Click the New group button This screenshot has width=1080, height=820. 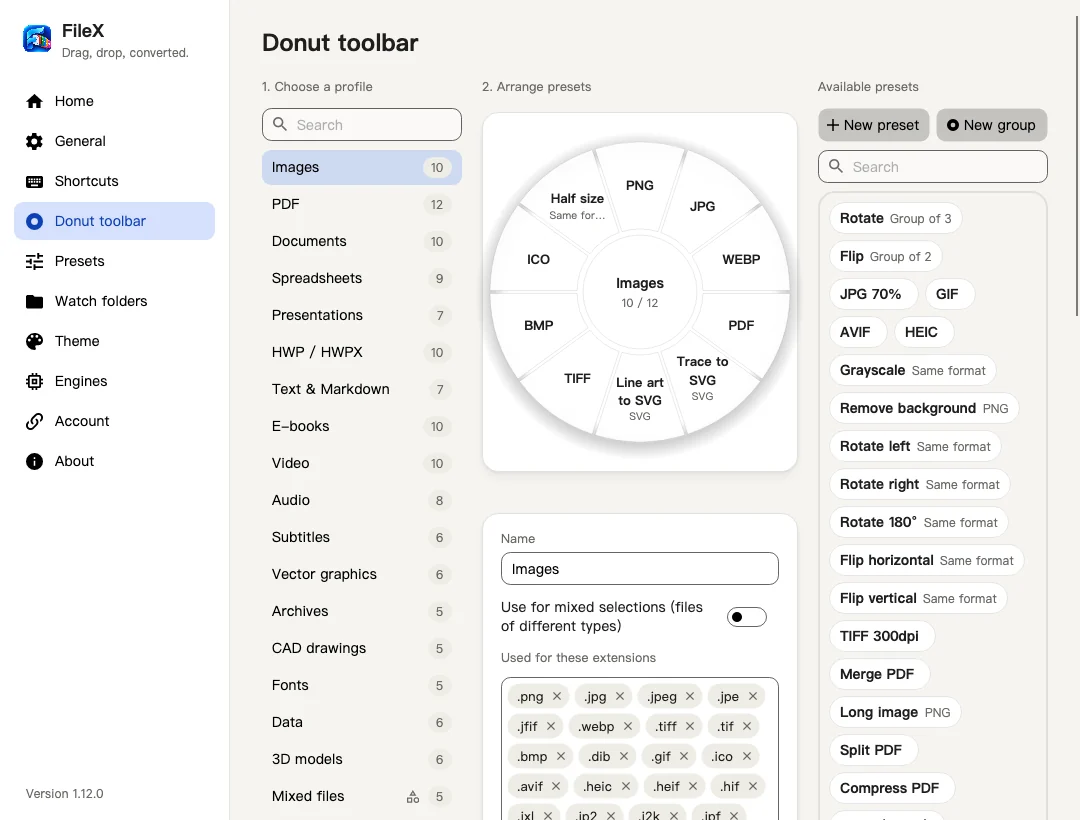(992, 125)
